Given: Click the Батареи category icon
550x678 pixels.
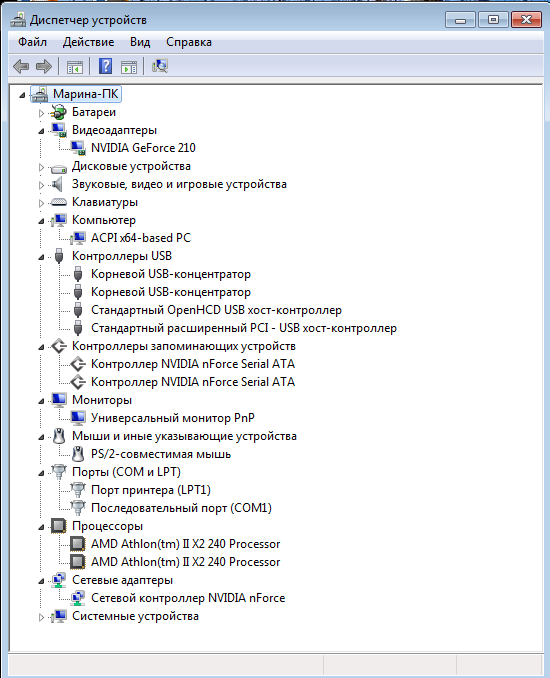Looking at the screenshot, I should pos(58,112).
